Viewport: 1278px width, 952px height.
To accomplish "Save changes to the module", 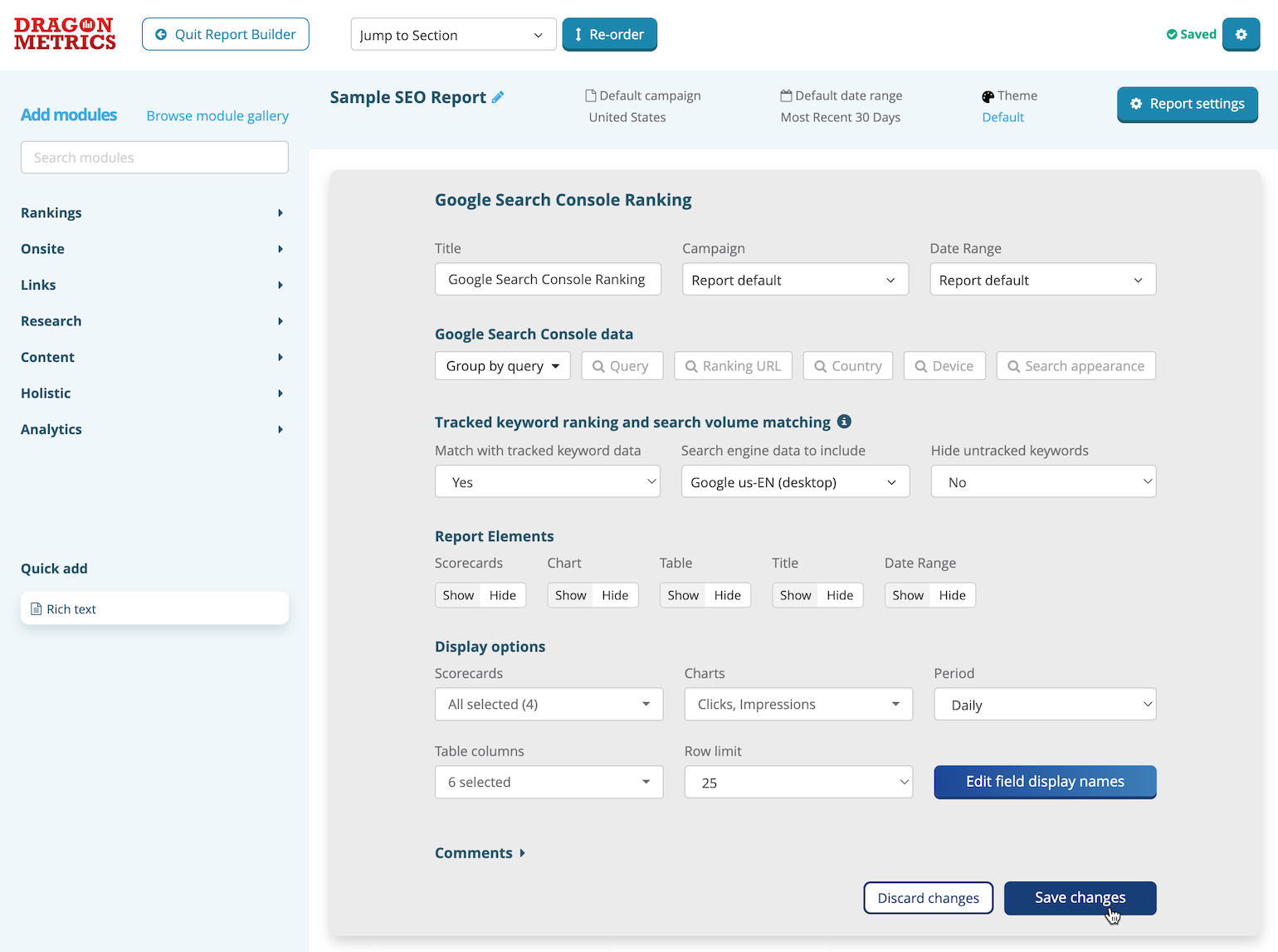I will point(1080,897).
